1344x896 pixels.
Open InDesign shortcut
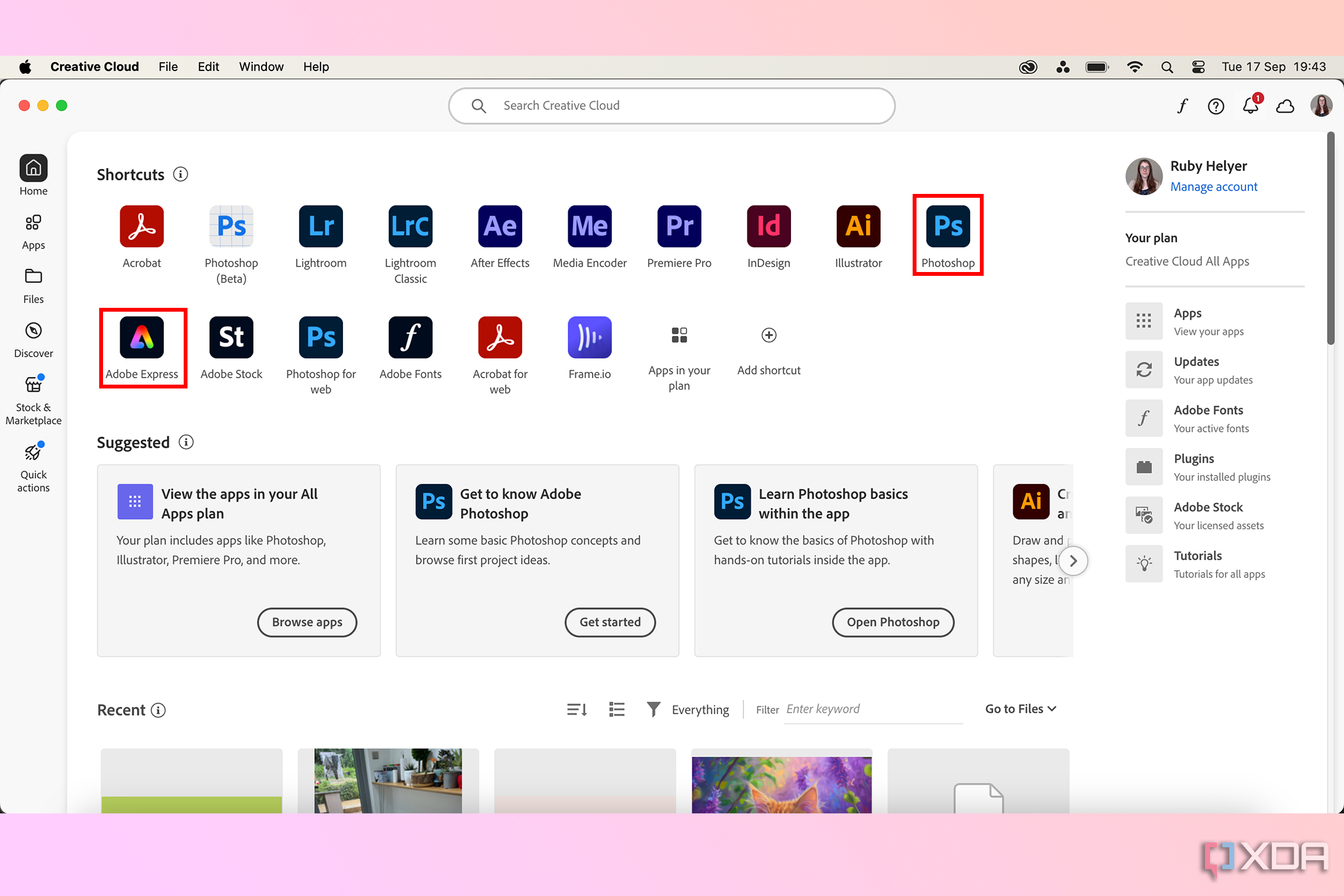click(769, 227)
